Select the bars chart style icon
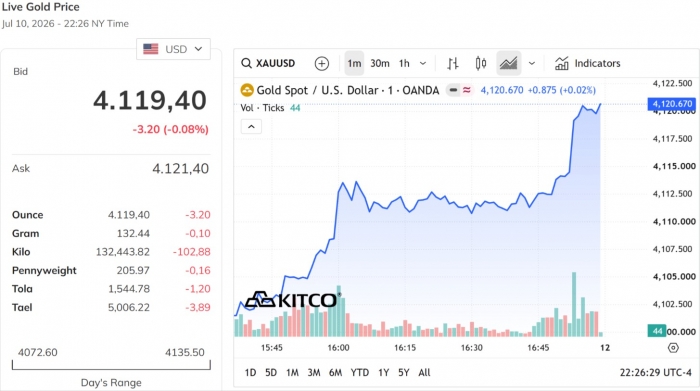 coord(453,63)
